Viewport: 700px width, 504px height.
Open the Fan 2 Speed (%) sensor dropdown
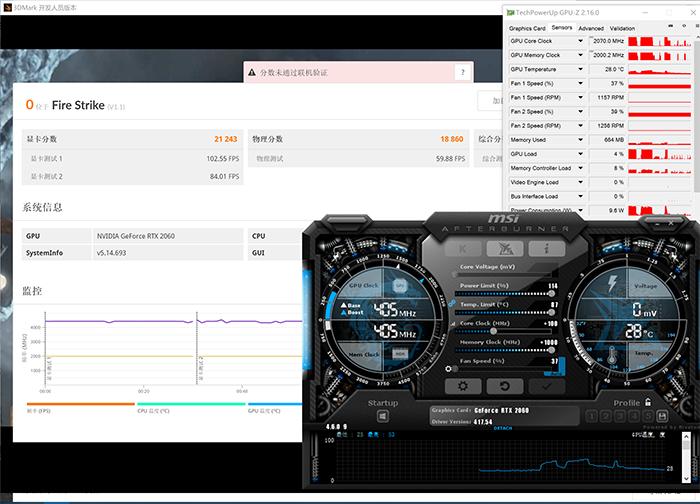[x=580, y=112]
